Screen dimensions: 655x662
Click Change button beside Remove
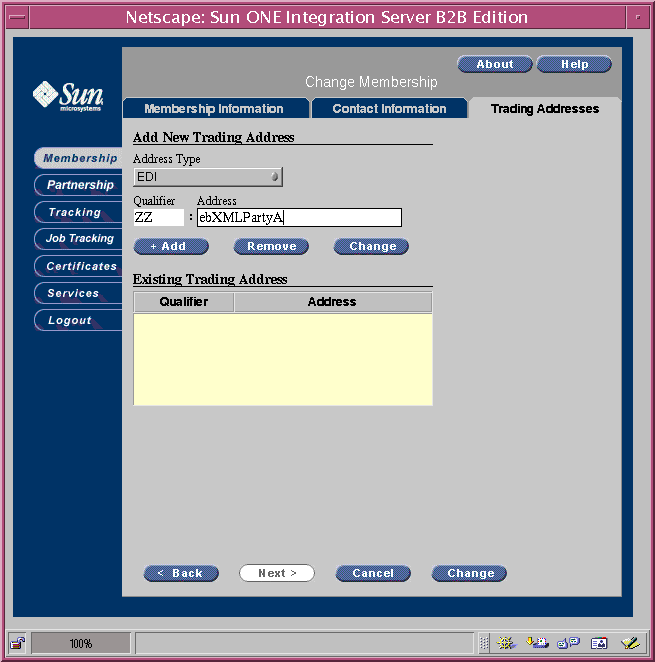(371, 246)
